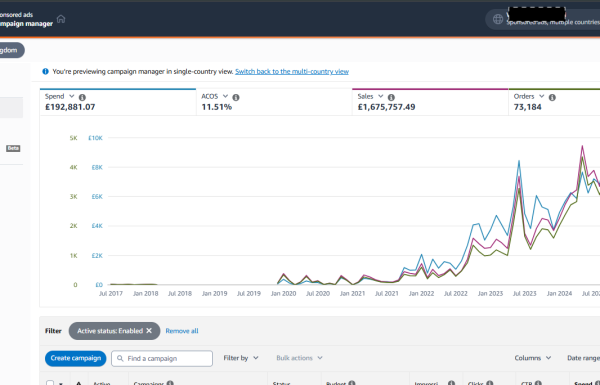Viewport: 600px width, 385px height.
Task: Open Spend metric info icon
Action: click(82, 97)
